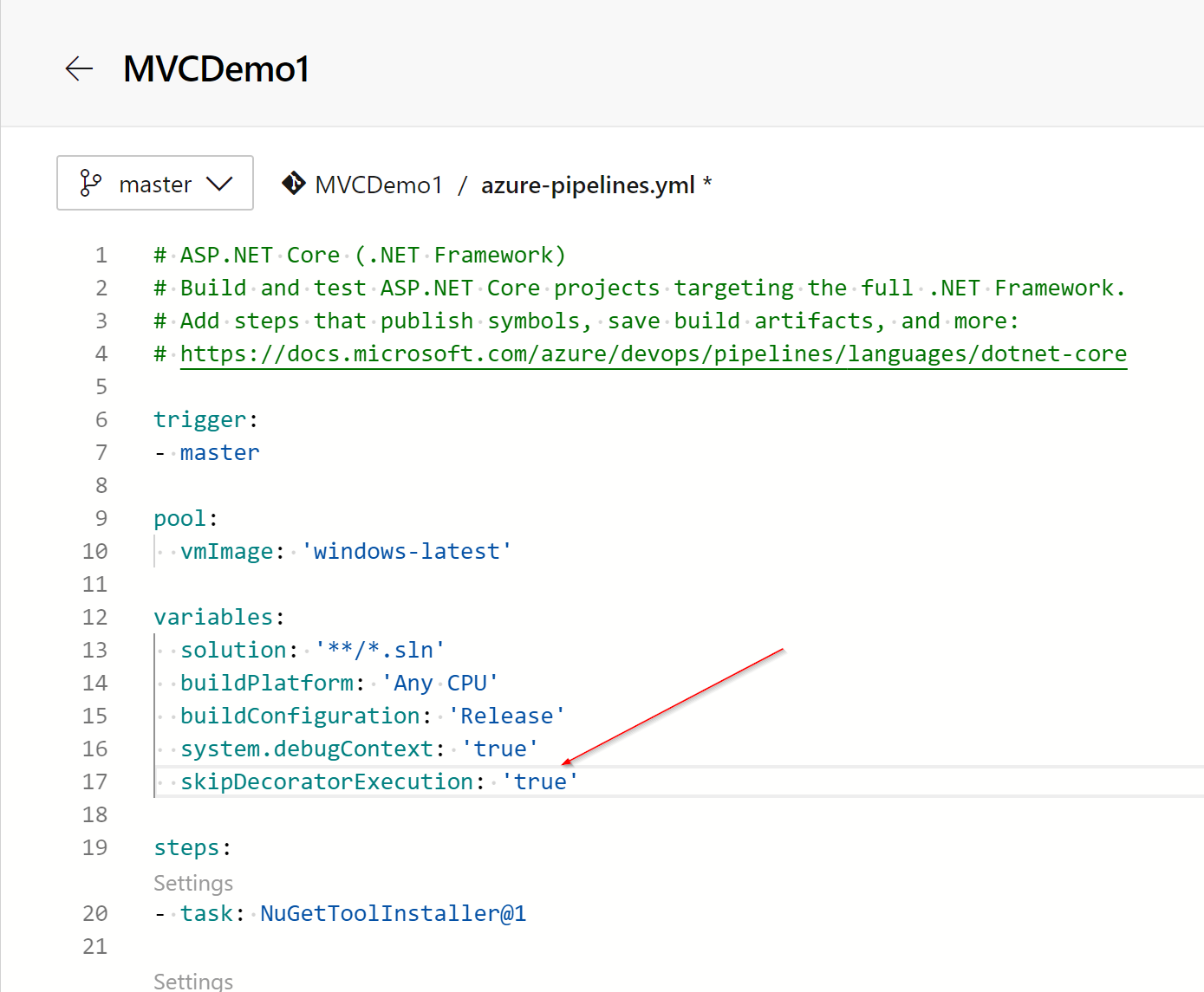The image size is (1204, 992).
Task: Click line number 17 in the gutter
Action: (95, 781)
